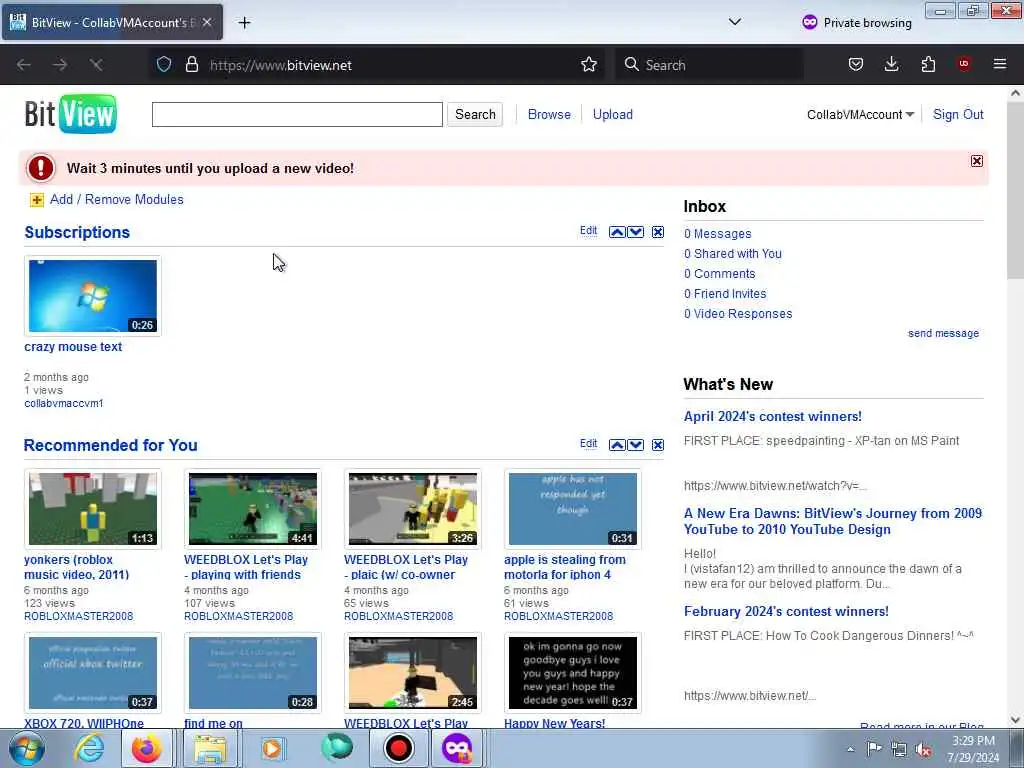Remove the Subscriptions module
The height and width of the screenshot is (768, 1024).
coord(658,232)
